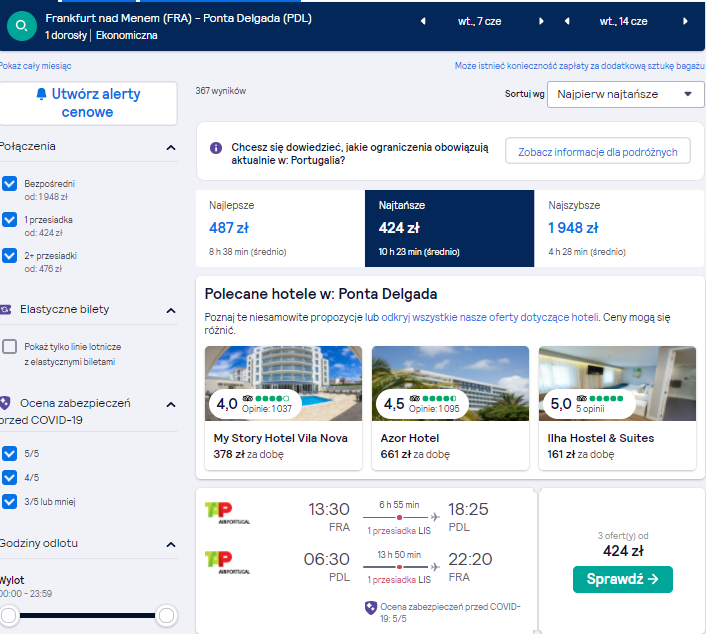The height and width of the screenshot is (634, 706).
Task: Open the Azor Hotel thumbnail card
Action: [450, 408]
